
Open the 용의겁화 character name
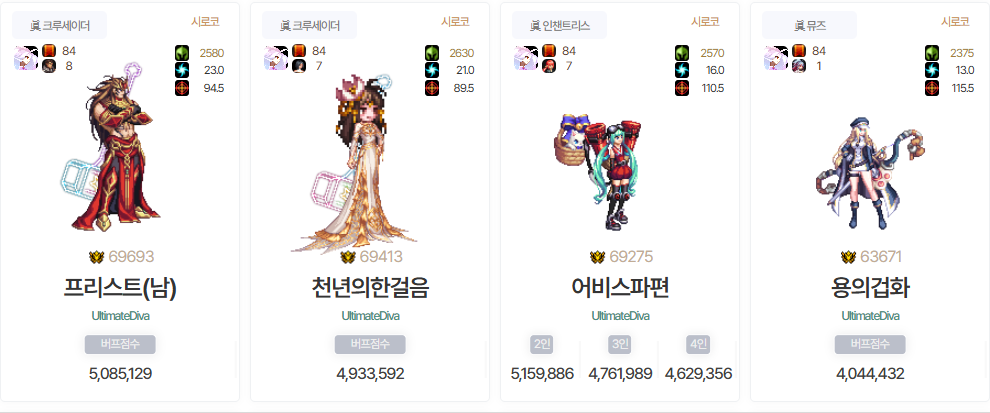870,288
